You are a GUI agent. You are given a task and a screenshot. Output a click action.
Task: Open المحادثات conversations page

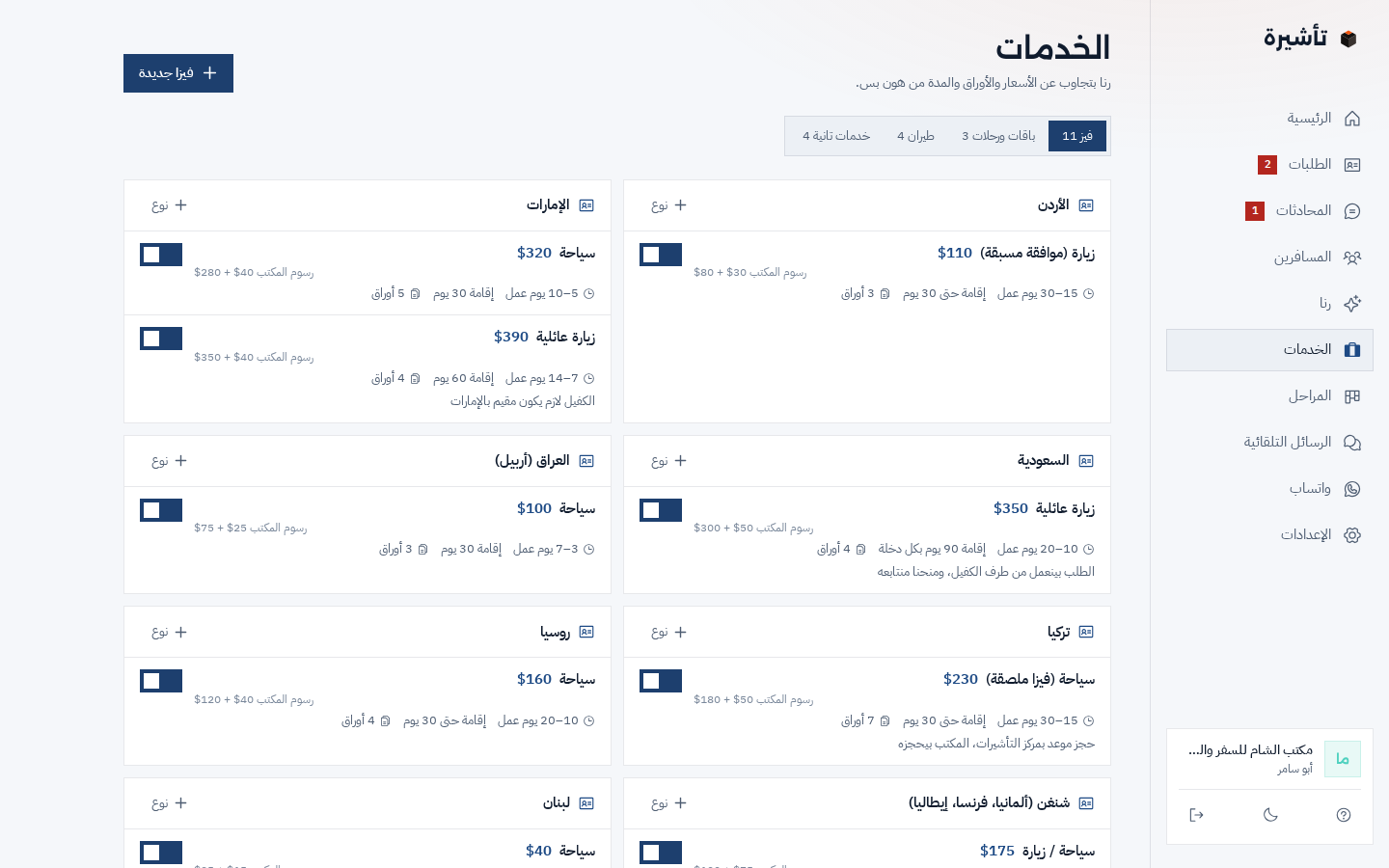pyautogui.click(x=1269, y=211)
